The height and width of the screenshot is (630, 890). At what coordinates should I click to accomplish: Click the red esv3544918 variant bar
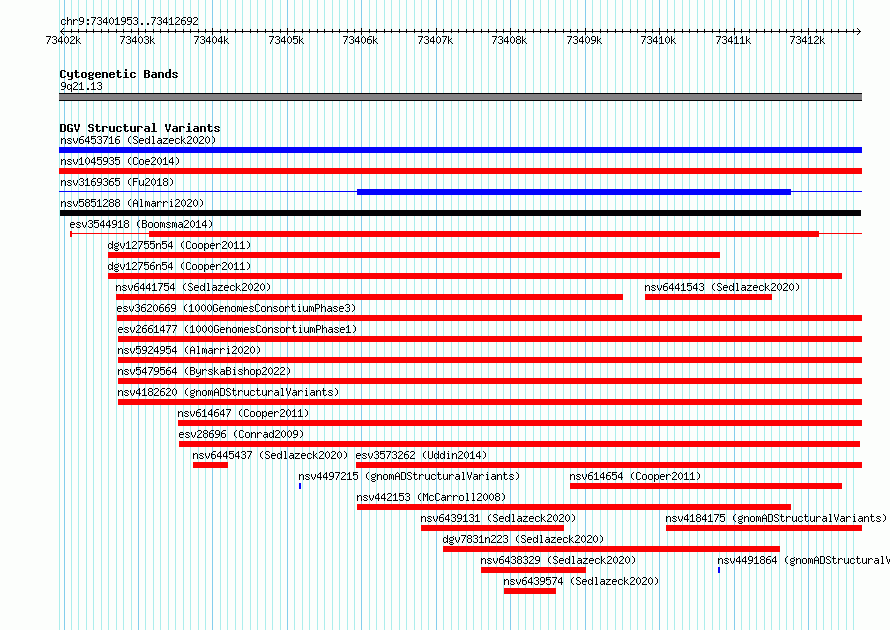point(484,234)
